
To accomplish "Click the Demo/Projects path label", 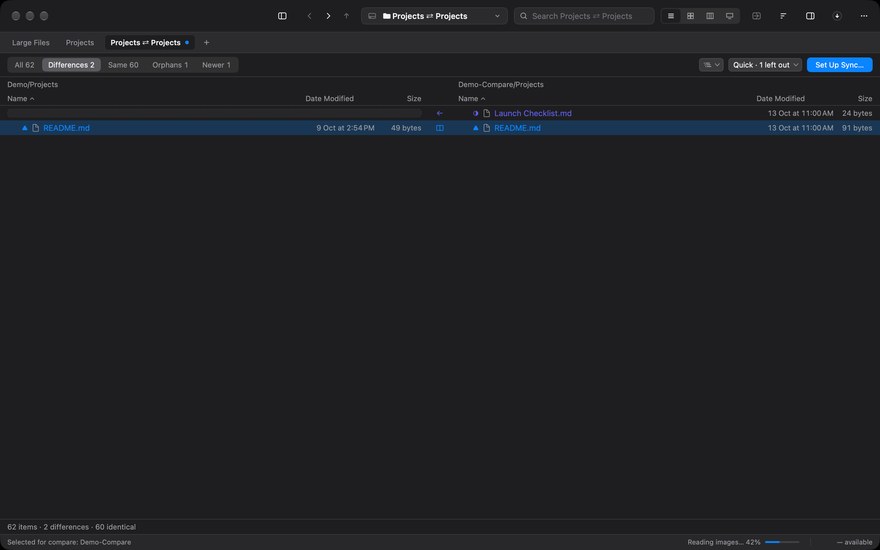I will coord(33,85).
